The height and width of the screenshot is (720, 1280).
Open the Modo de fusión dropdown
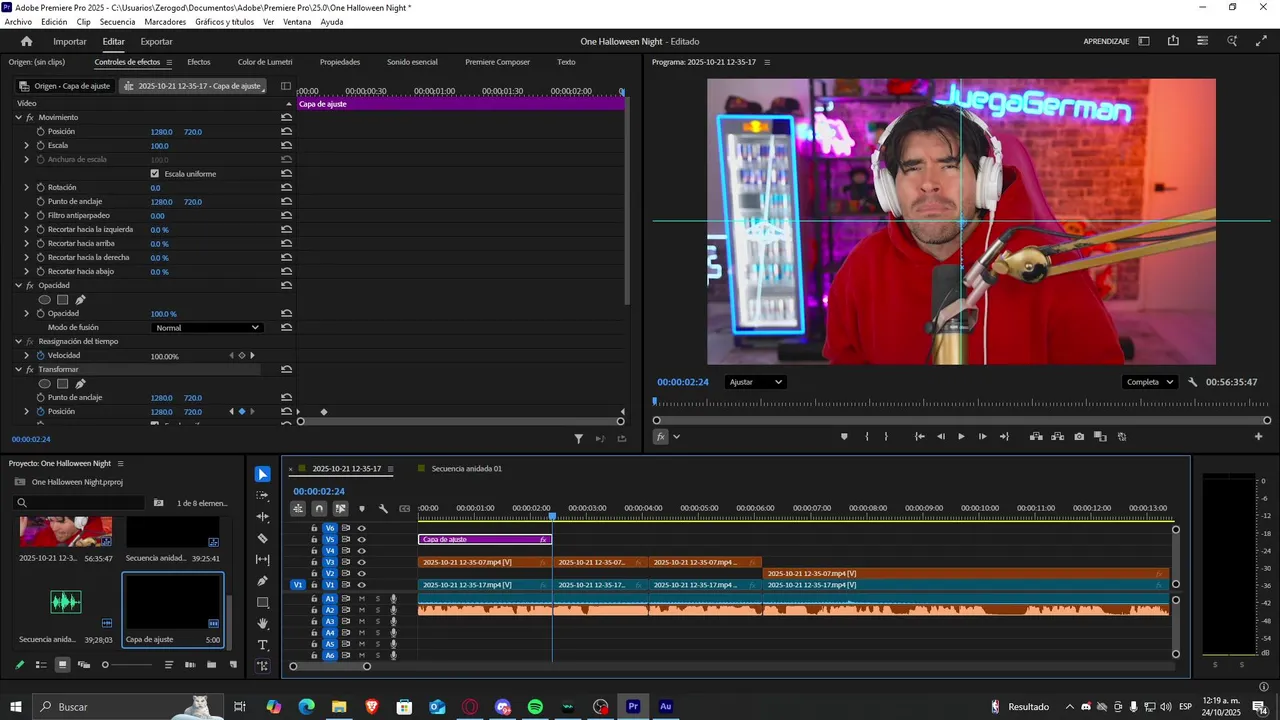tap(207, 327)
